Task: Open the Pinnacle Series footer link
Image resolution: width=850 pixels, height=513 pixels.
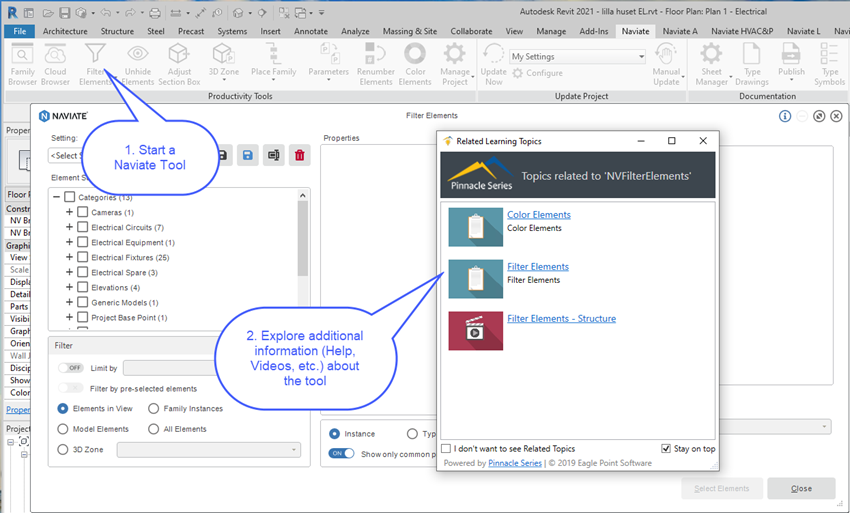Action: 515,463
